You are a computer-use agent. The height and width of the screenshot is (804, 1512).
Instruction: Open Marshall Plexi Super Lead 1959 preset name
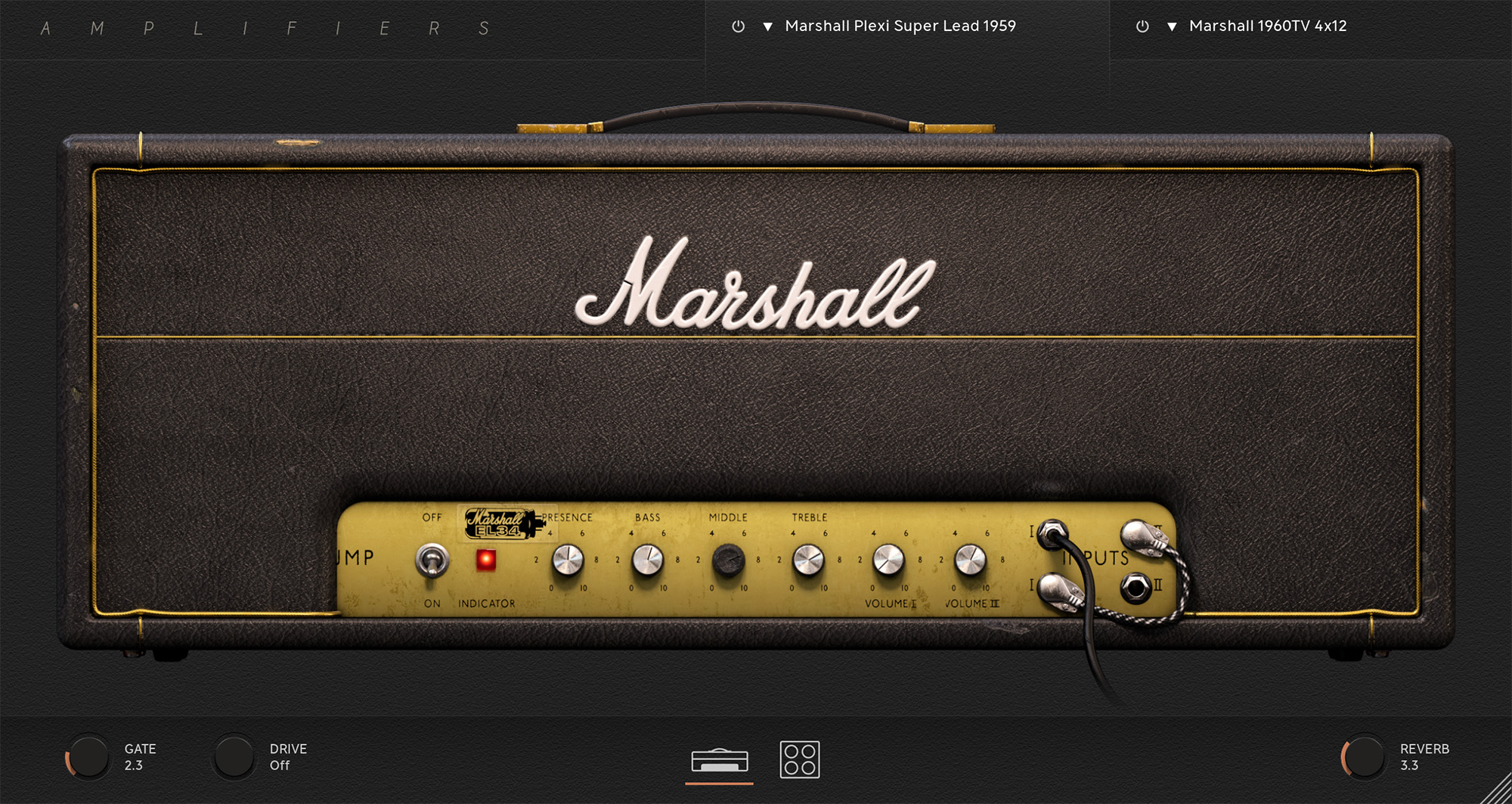[x=900, y=26]
